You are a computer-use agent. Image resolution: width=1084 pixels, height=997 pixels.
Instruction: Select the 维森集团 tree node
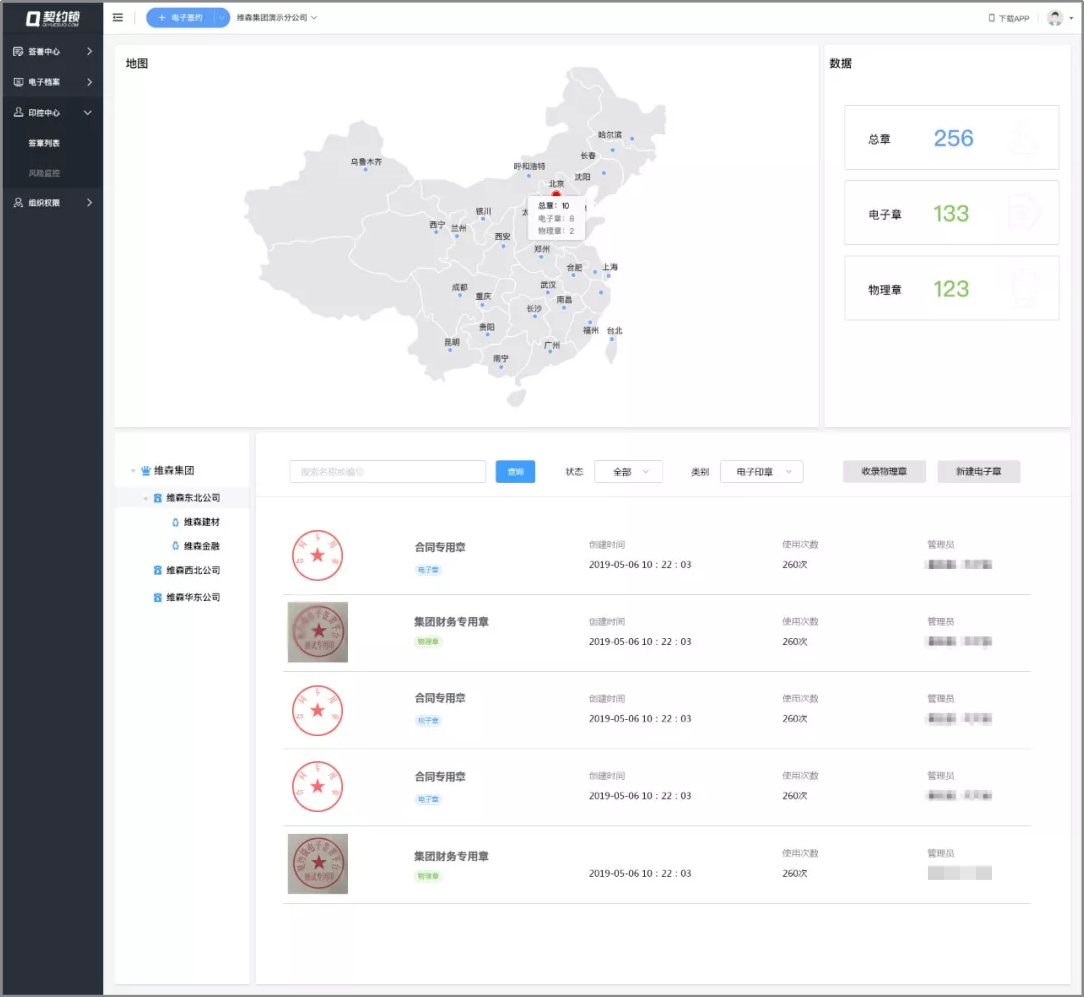(x=174, y=471)
